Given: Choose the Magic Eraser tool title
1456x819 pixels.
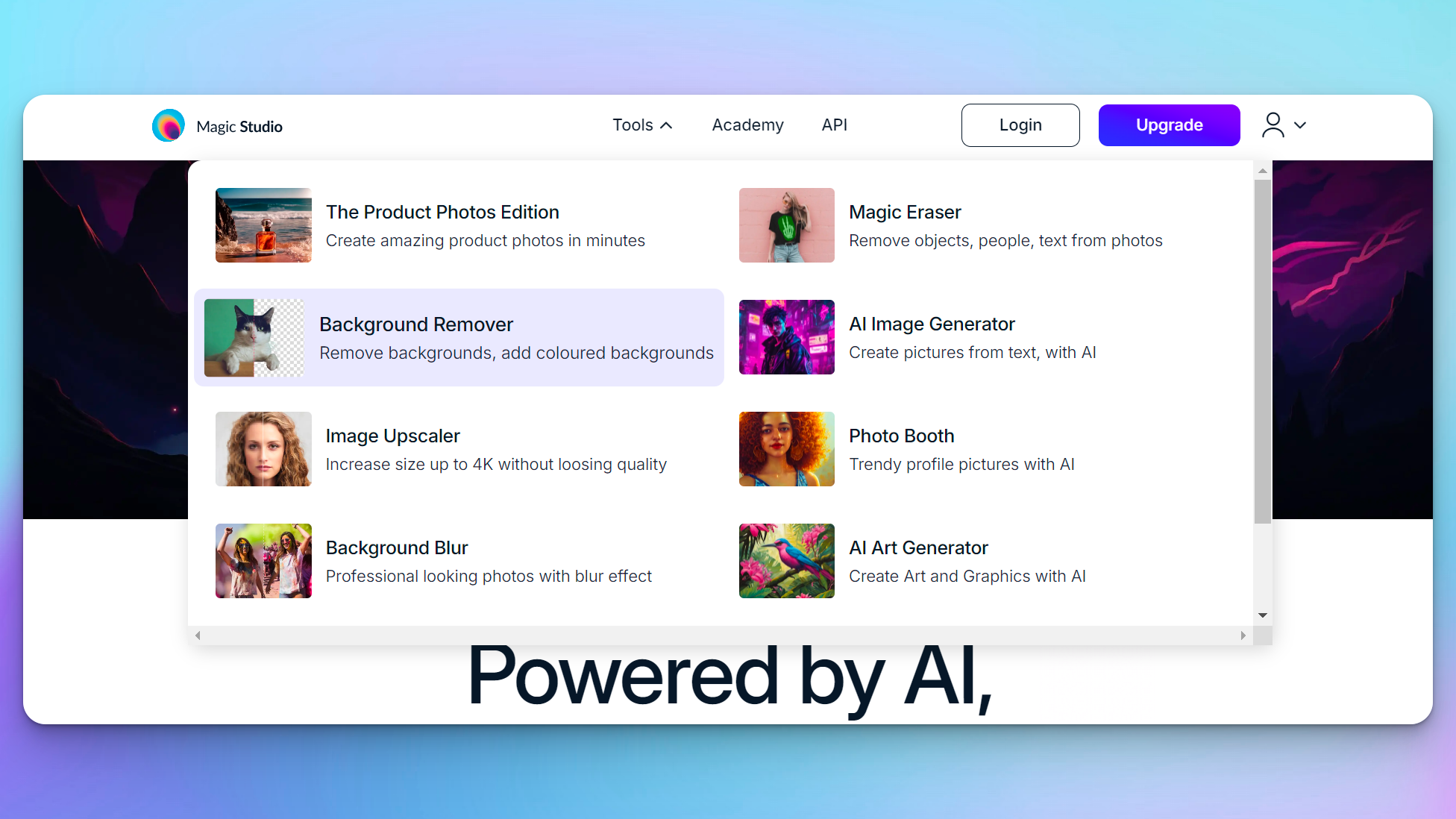Looking at the screenshot, I should tap(905, 212).
